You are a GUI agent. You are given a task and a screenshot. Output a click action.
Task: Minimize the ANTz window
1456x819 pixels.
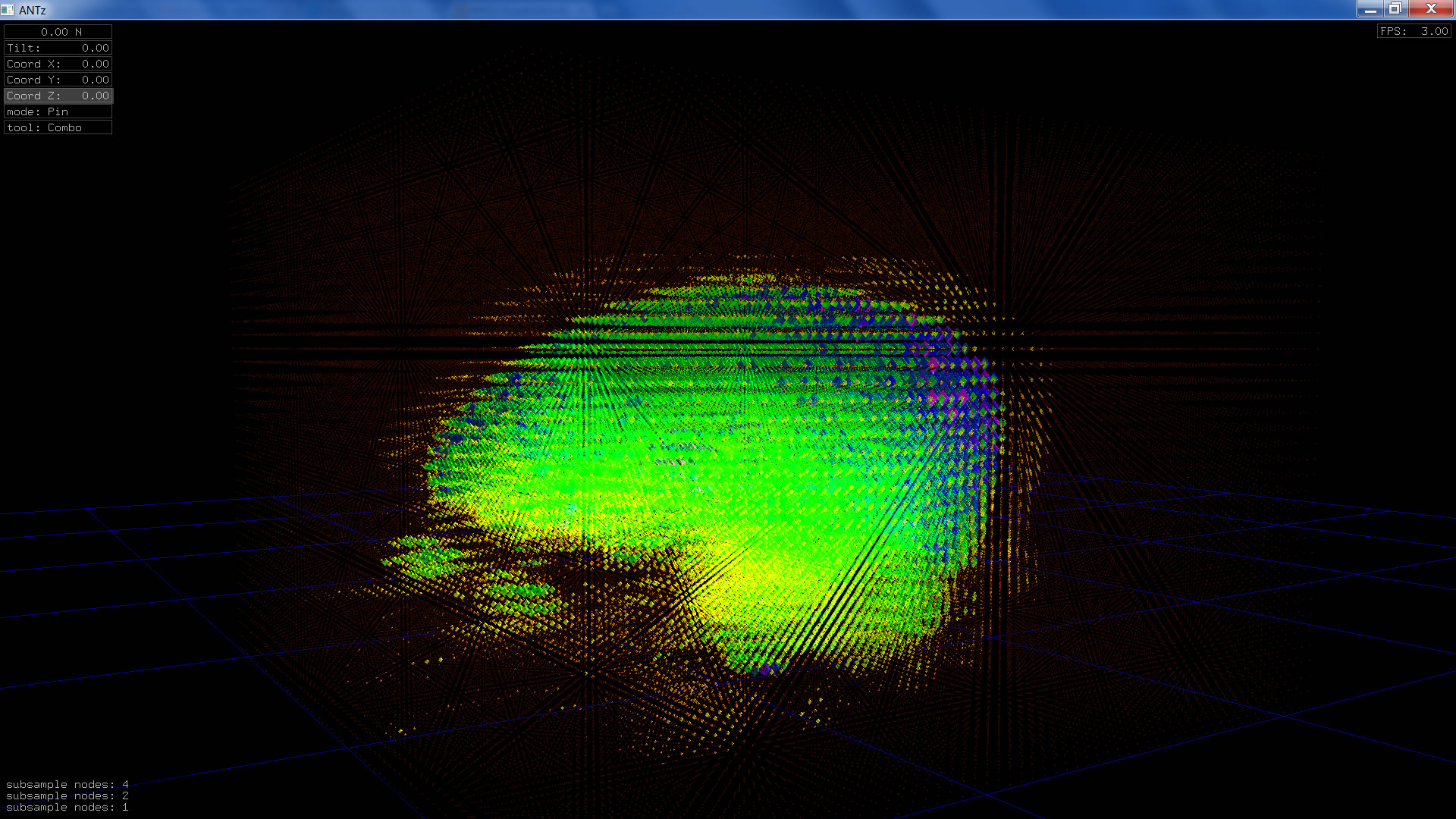[x=1370, y=9]
